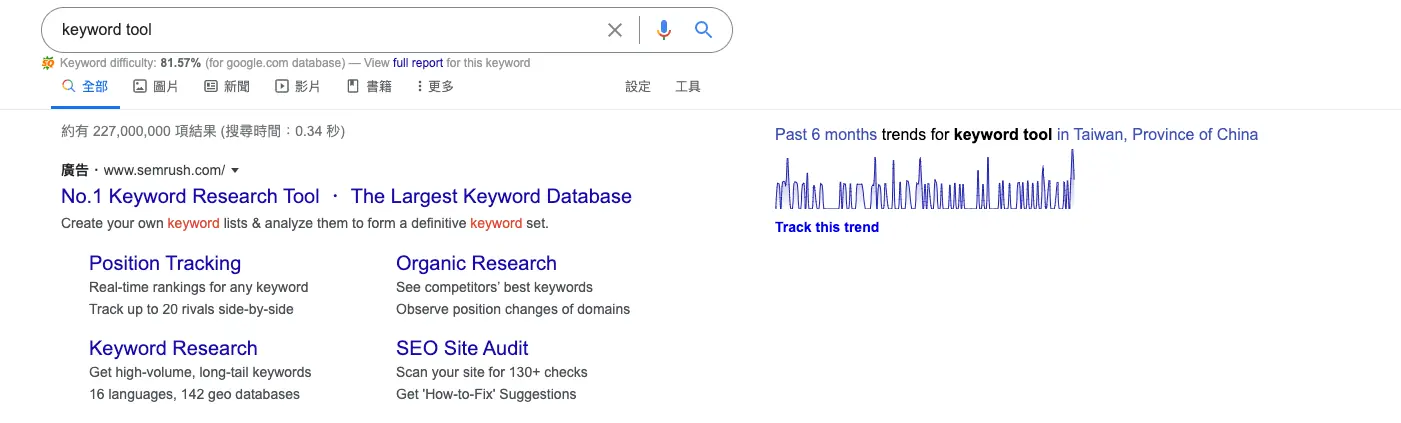Switch to the 書籍 tab
Screen dimensions: 1401x423
point(369,87)
